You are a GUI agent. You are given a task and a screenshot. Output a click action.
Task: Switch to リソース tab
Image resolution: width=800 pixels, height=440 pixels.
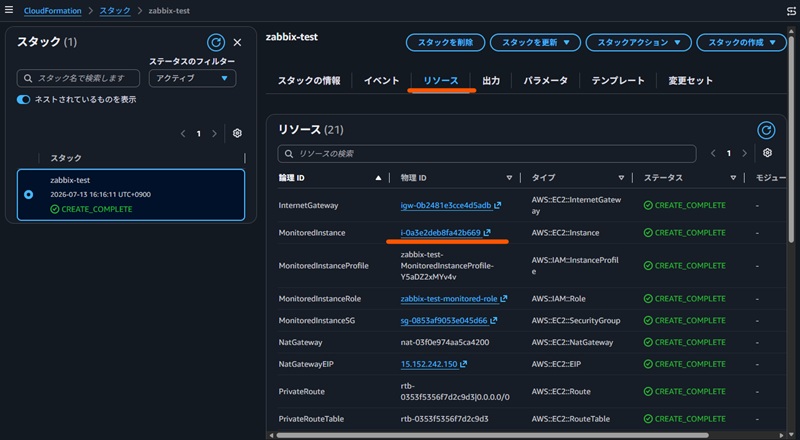[441, 81]
